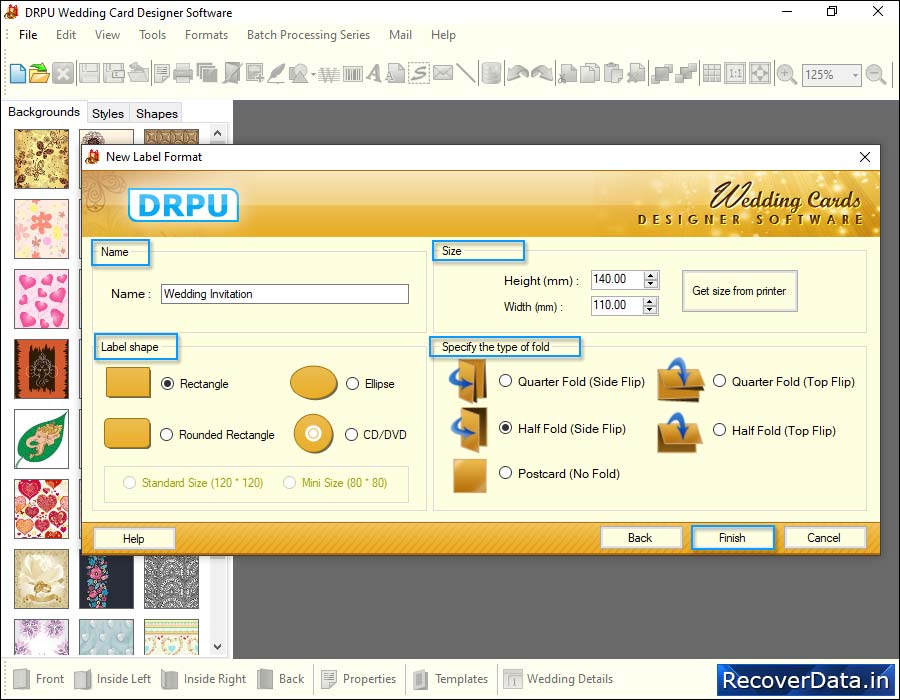Click the Print icon in the toolbar

183,74
